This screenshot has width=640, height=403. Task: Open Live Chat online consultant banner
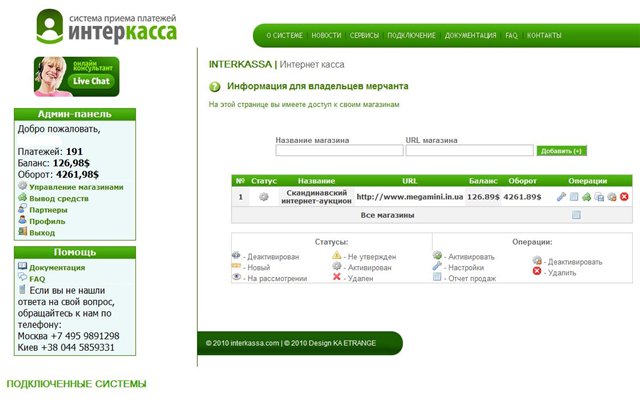point(77,77)
